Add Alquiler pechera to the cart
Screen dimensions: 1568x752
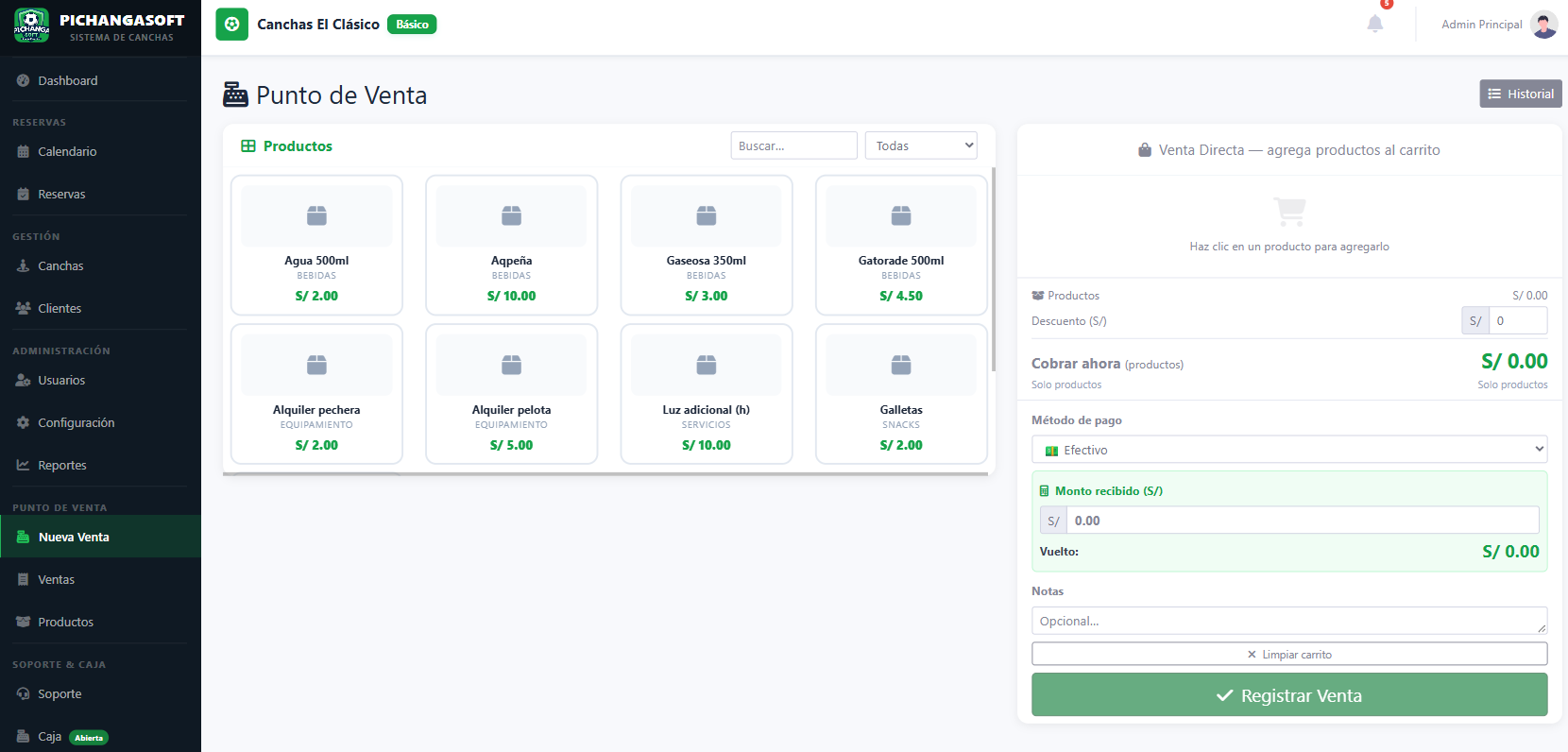point(316,395)
